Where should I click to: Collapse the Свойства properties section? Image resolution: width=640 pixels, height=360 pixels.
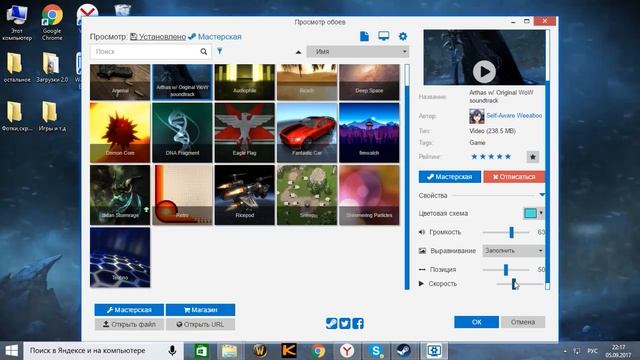[x=542, y=195]
